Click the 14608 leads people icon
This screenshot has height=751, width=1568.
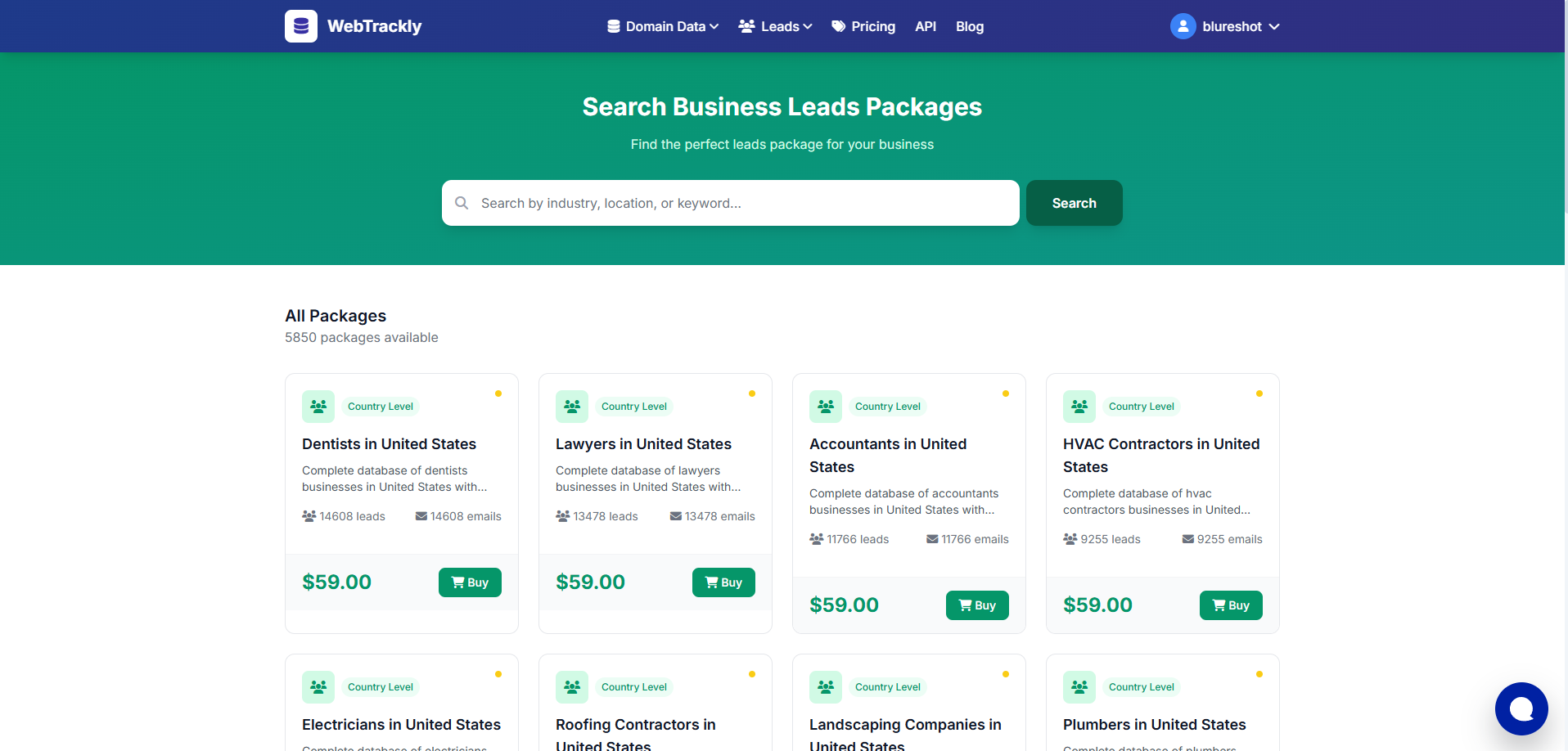[x=309, y=516]
